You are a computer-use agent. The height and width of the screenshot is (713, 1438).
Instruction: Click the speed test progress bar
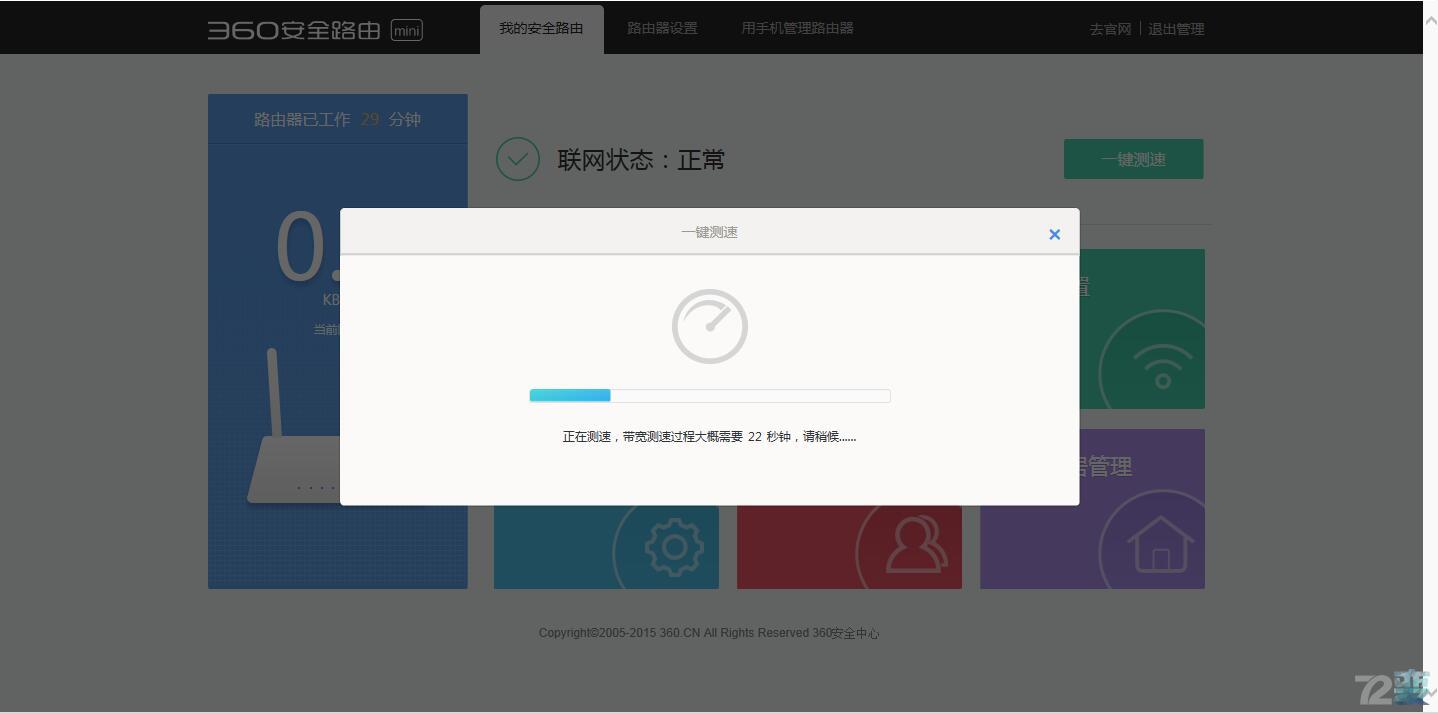(x=709, y=395)
